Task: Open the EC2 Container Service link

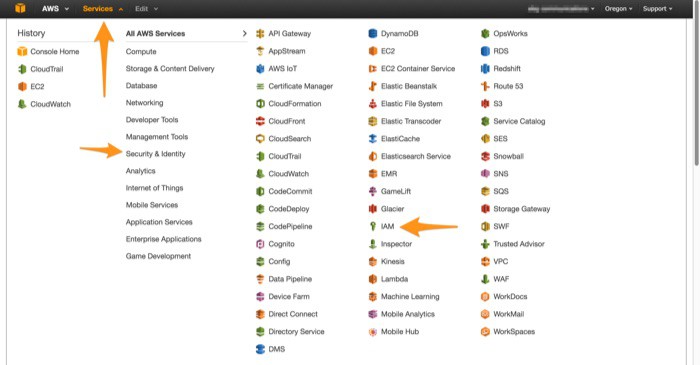Action: point(418,69)
